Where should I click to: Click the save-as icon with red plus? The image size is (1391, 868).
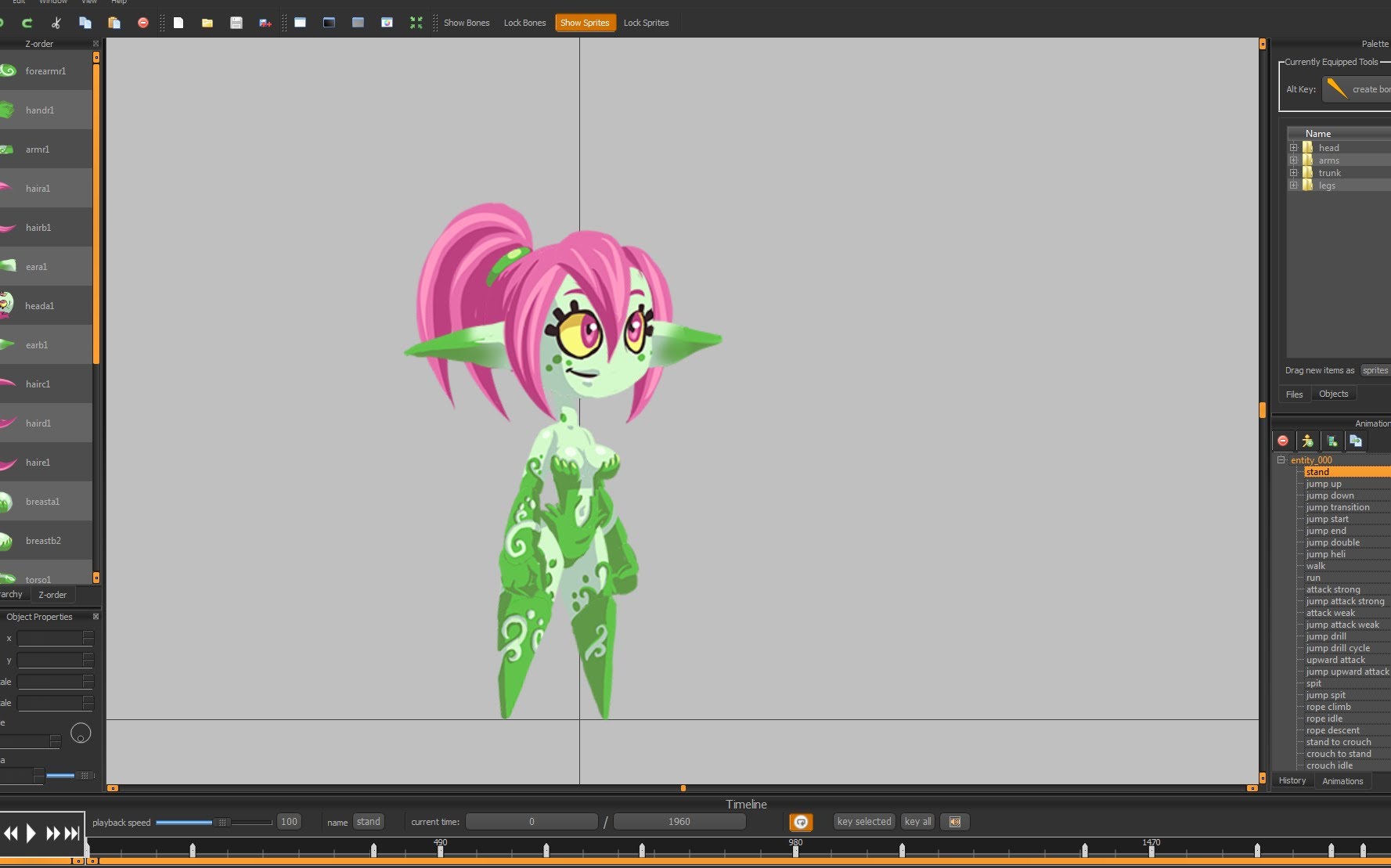(265, 23)
